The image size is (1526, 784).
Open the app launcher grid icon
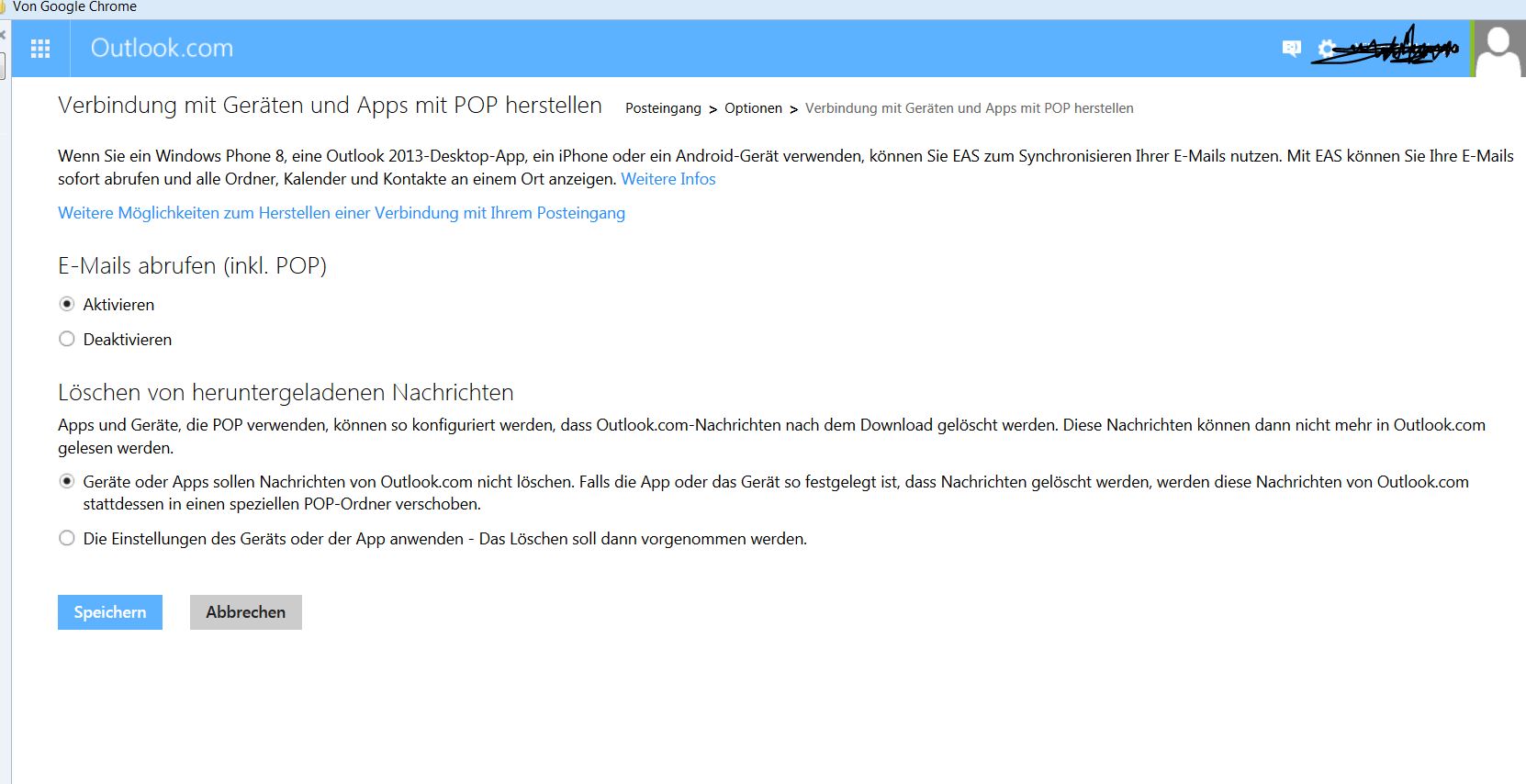click(40, 49)
